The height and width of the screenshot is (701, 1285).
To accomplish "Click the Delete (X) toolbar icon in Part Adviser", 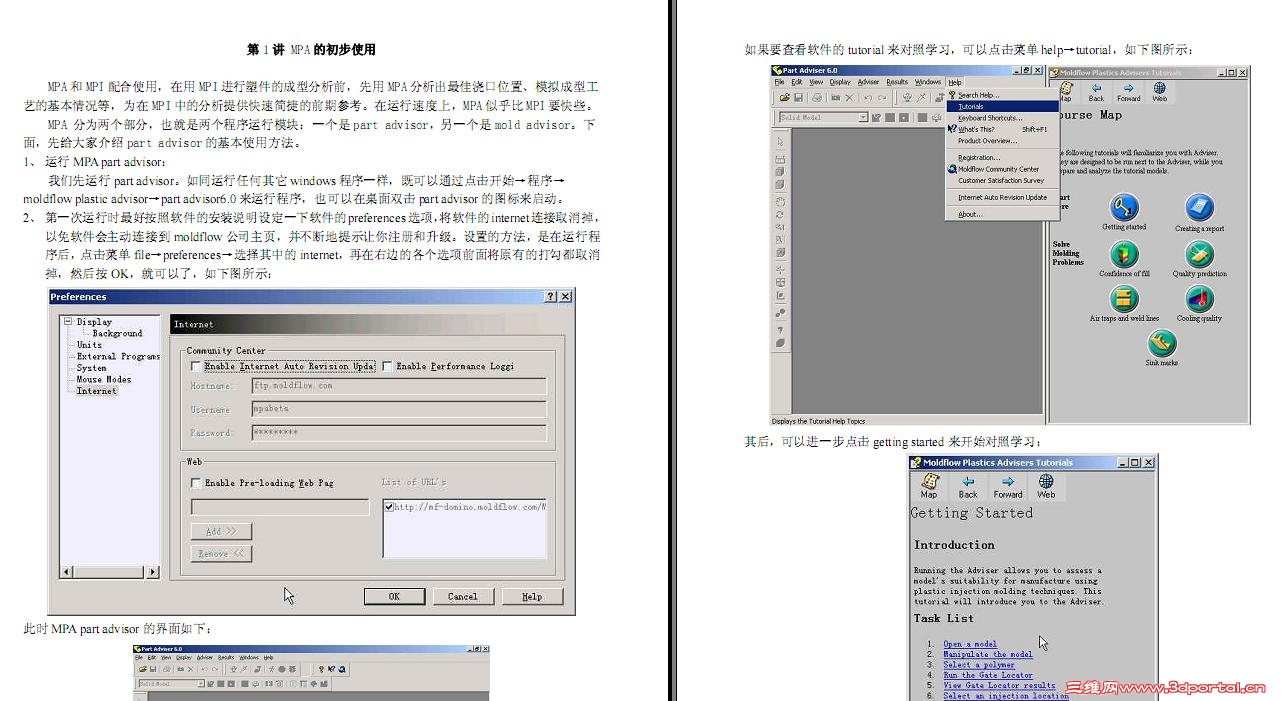I will coord(849,97).
